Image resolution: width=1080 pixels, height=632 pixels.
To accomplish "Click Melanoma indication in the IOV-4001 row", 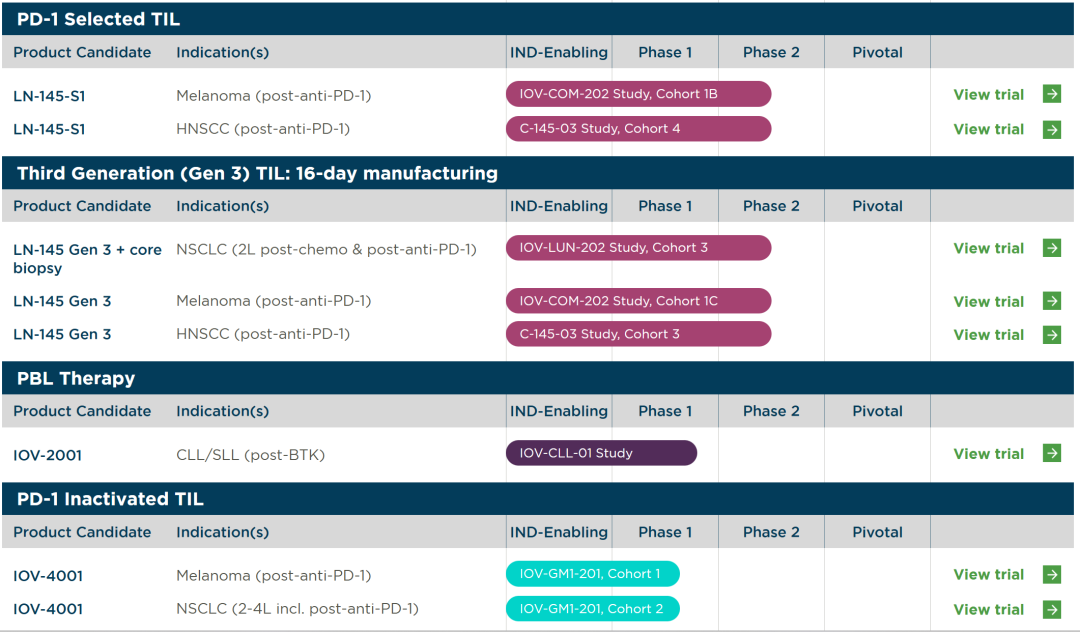I will point(273,576).
